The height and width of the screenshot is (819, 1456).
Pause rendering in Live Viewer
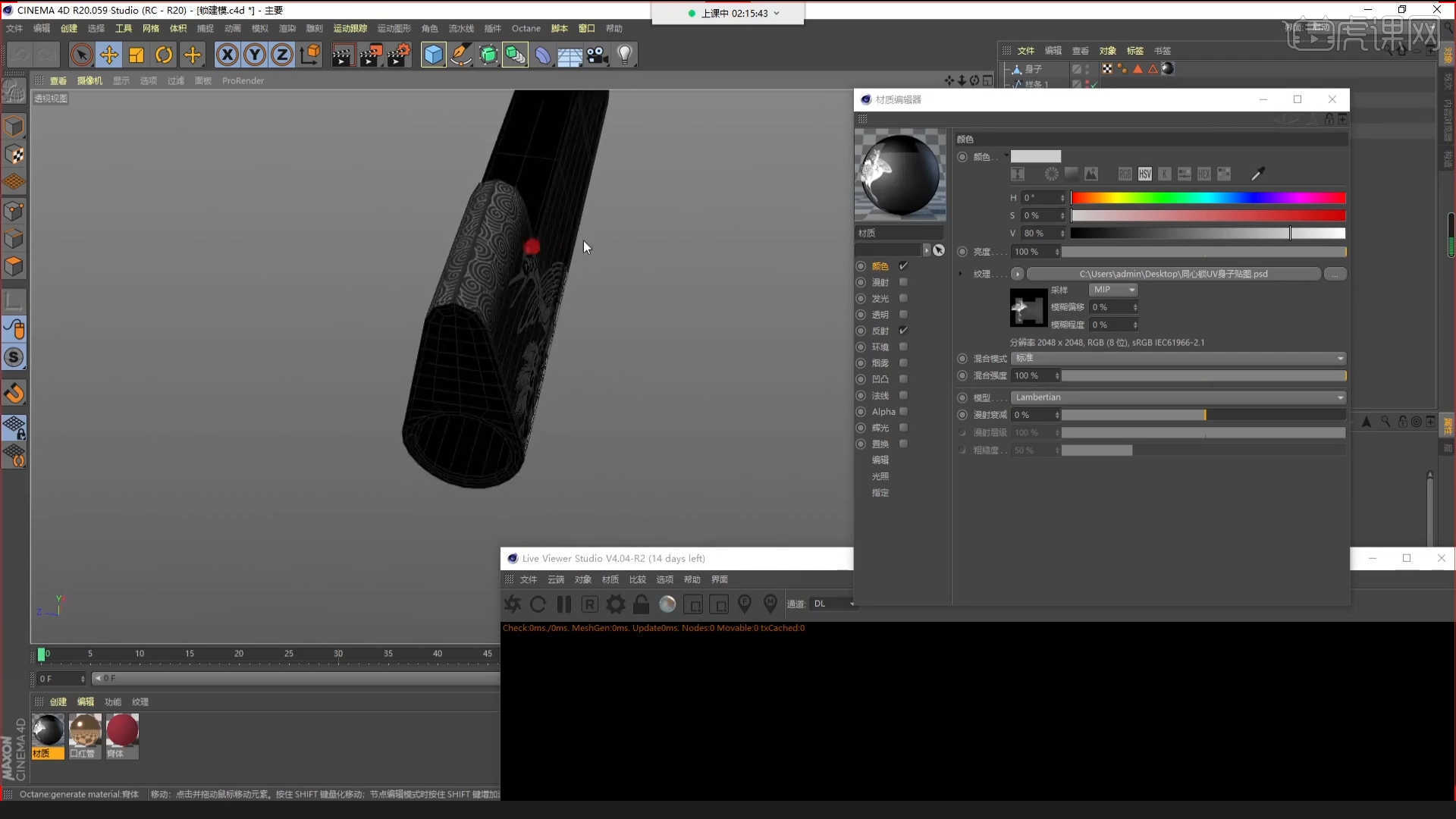click(563, 604)
